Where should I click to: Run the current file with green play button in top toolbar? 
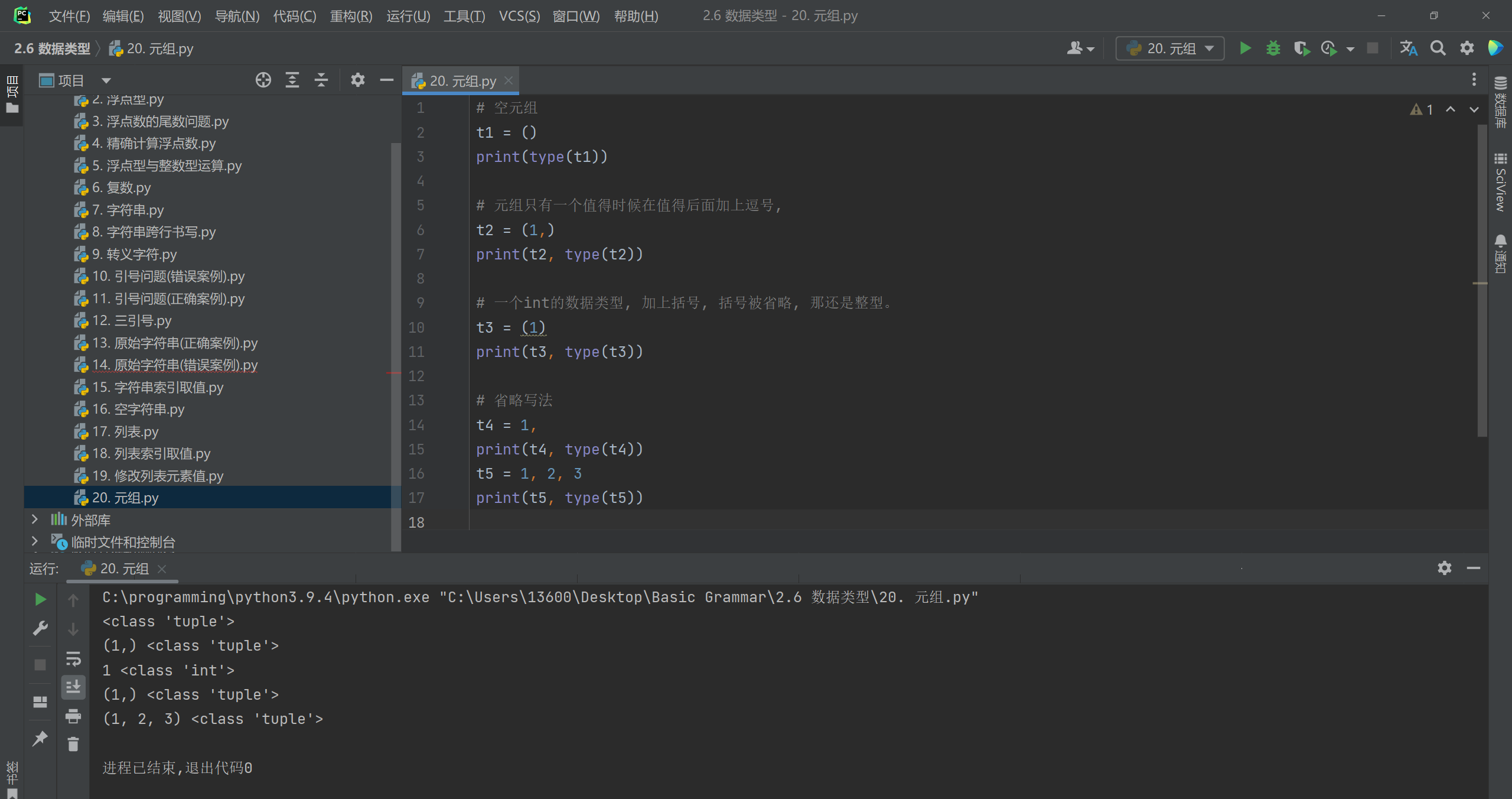[x=1245, y=48]
